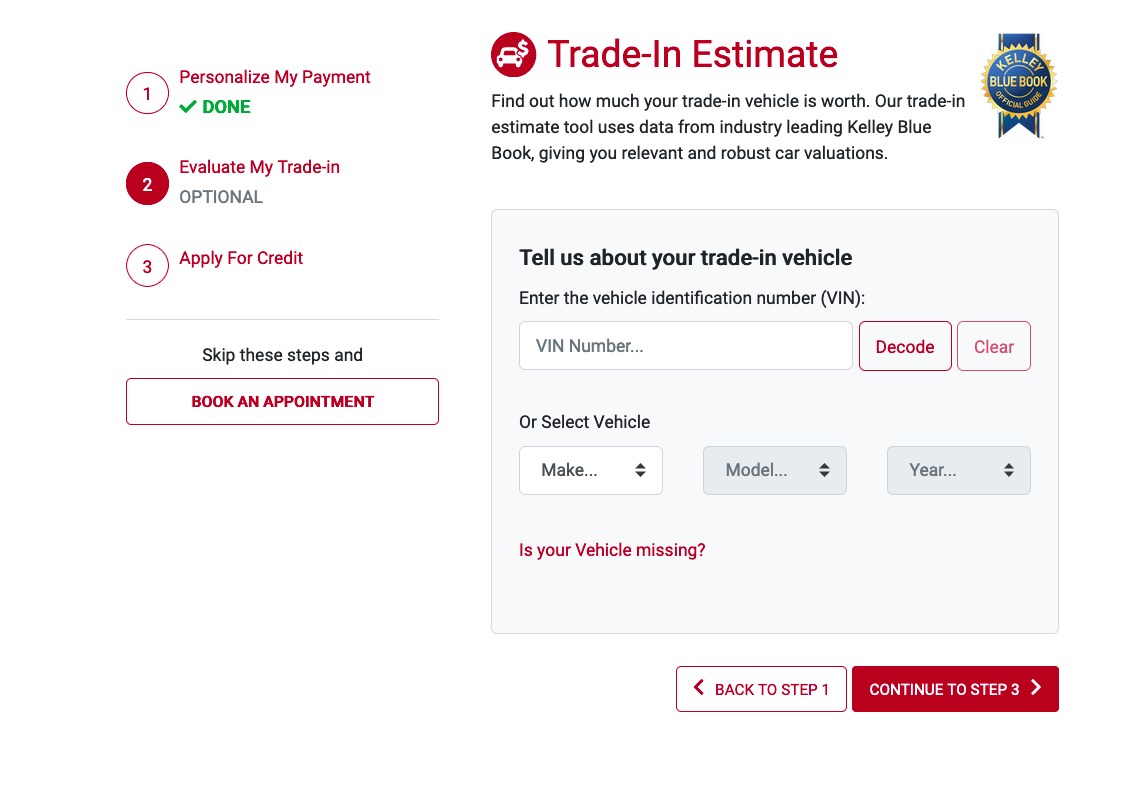Click the left chevron in Back button
The height and width of the screenshot is (796, 1122).
[698, 687]
